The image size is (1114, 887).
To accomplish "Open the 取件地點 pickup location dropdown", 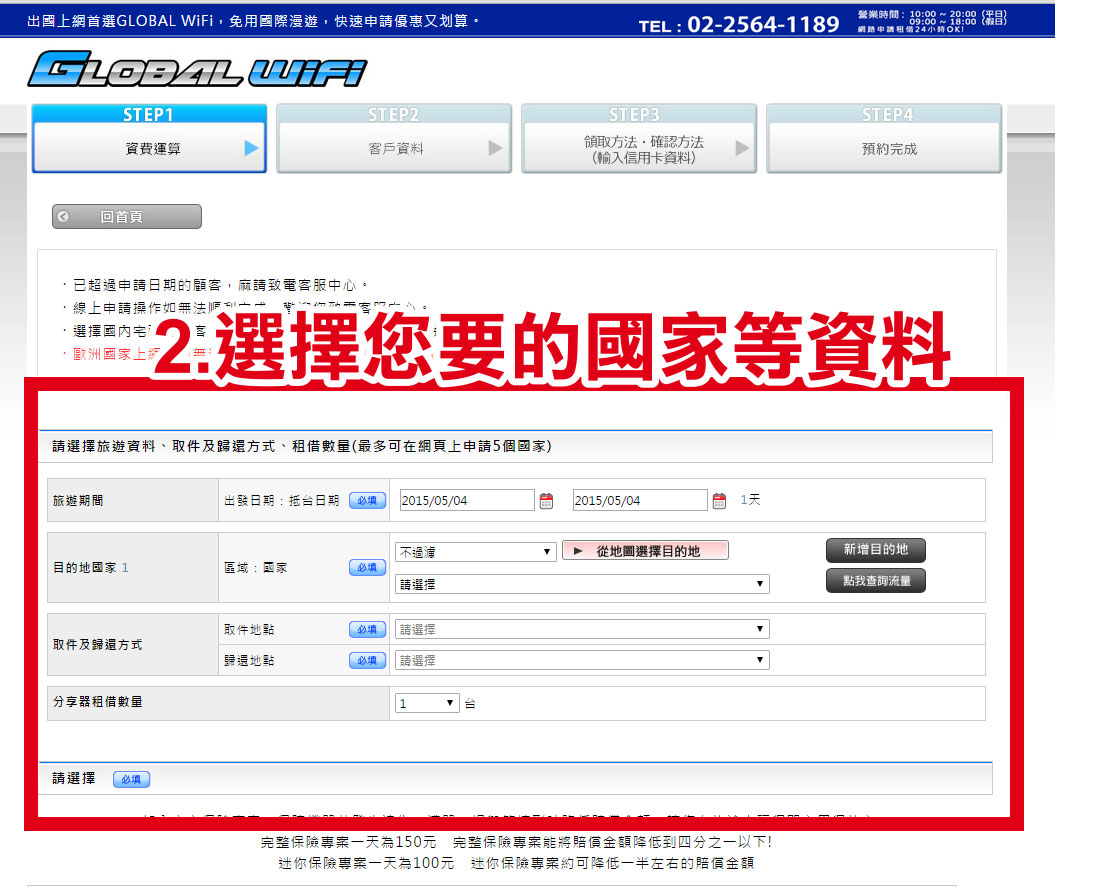I will [582, 629].
